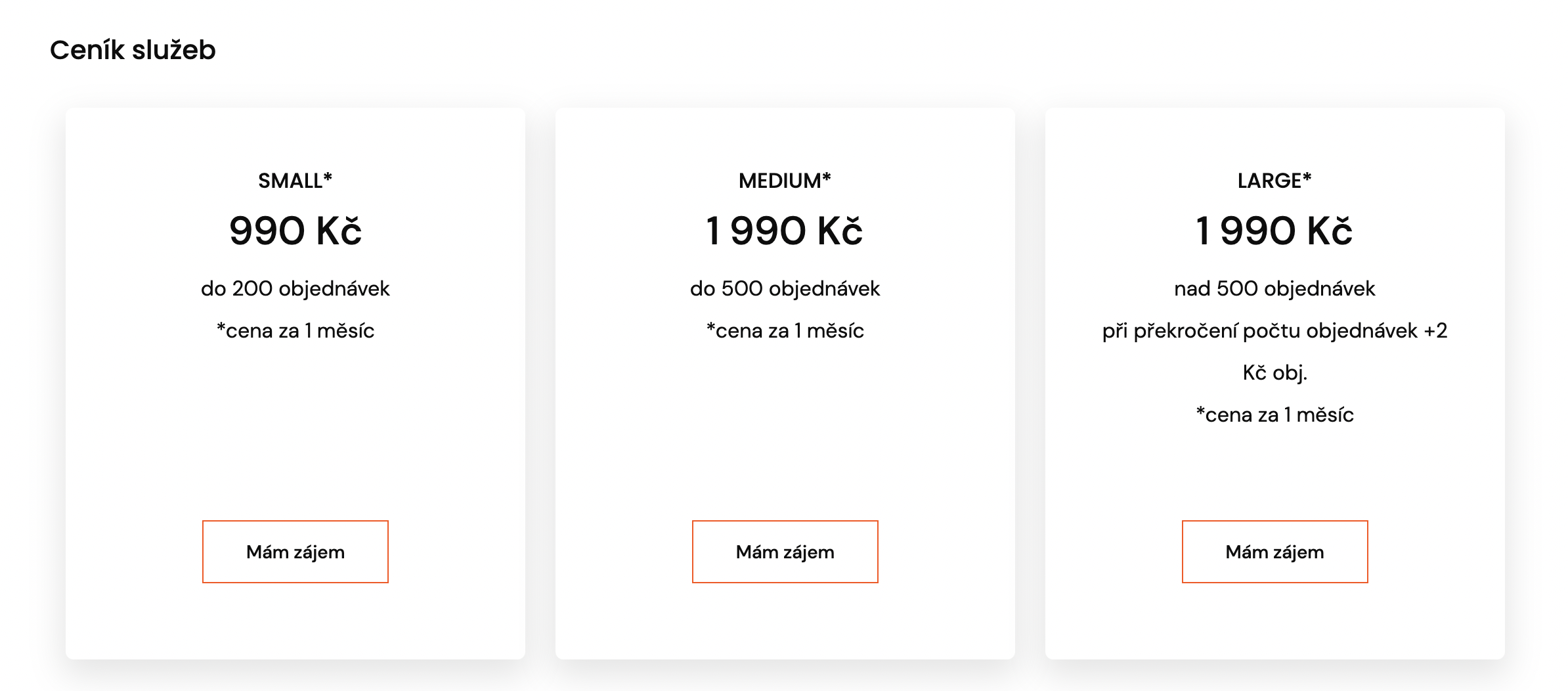The image size is (1568, 691).
Task: Click the Kč obj. text in LARGE card
Action: click(x=1275, y=373)
